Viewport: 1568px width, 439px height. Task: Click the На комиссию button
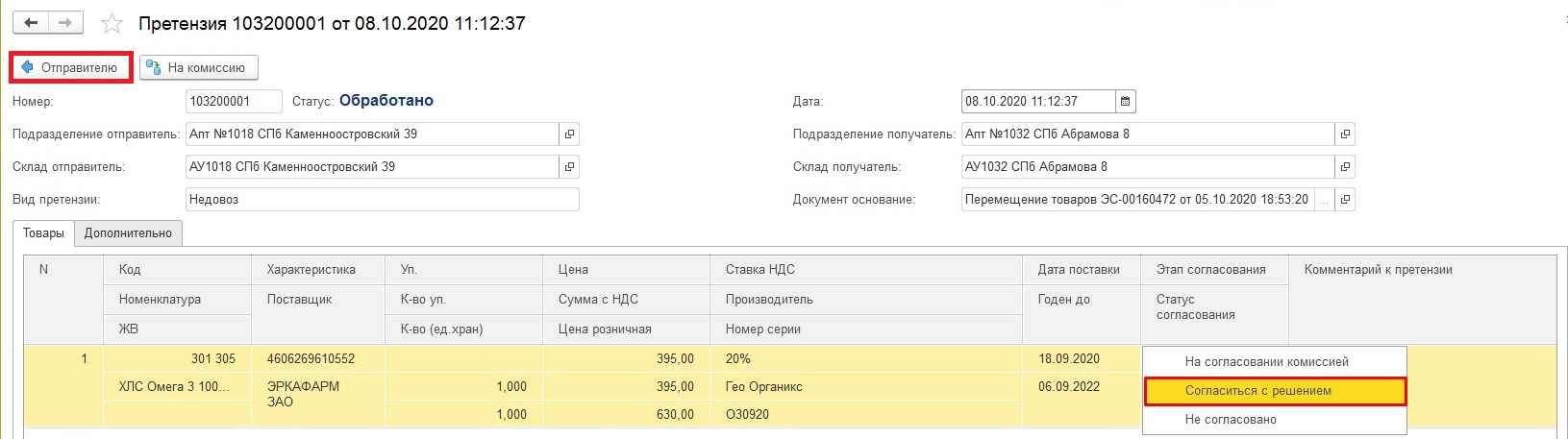click(198, 67)
